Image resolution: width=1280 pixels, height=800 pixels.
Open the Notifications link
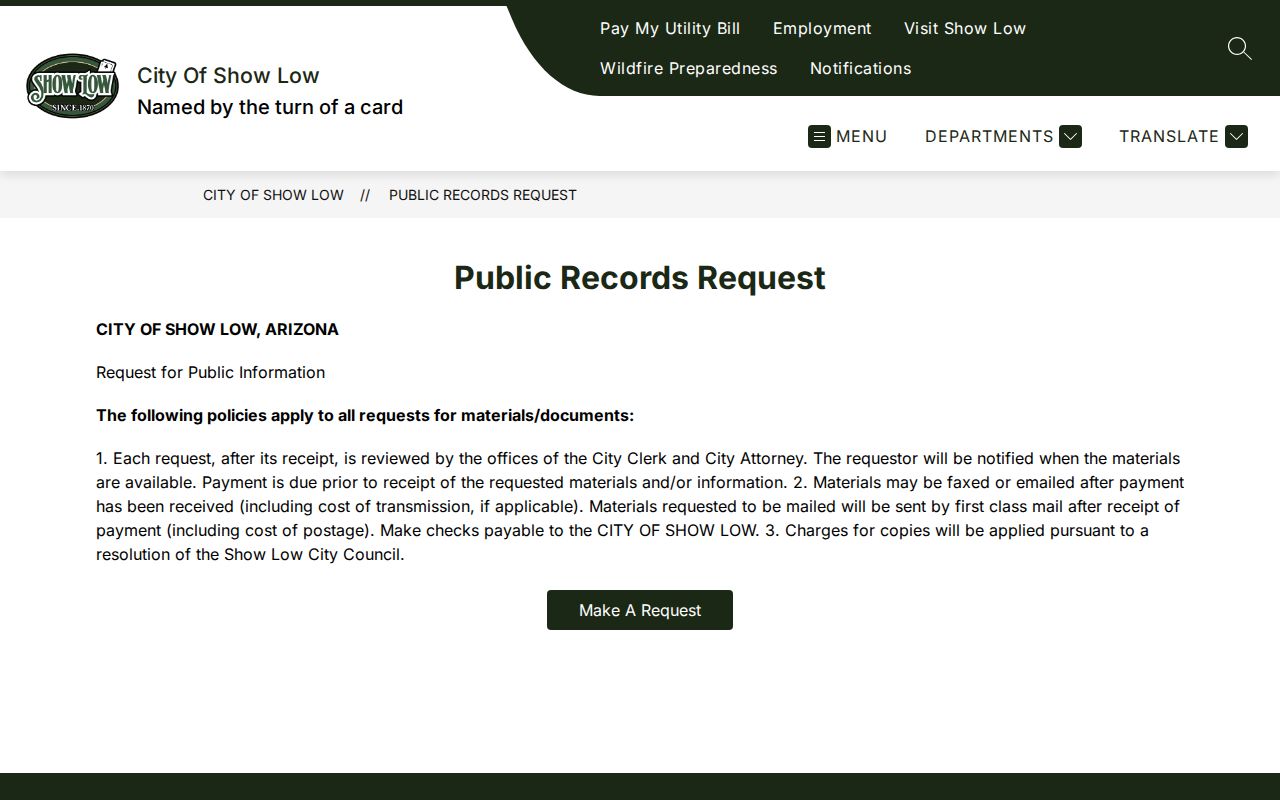coord(860,68)
